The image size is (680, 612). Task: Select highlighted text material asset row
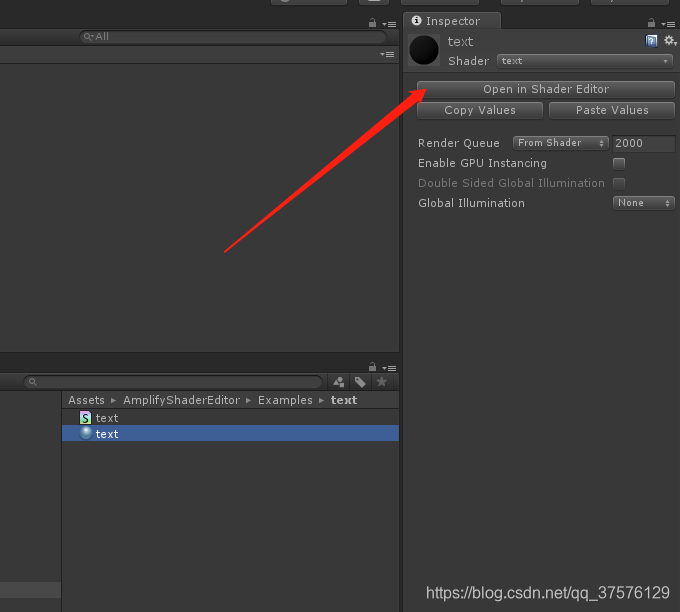230,434
